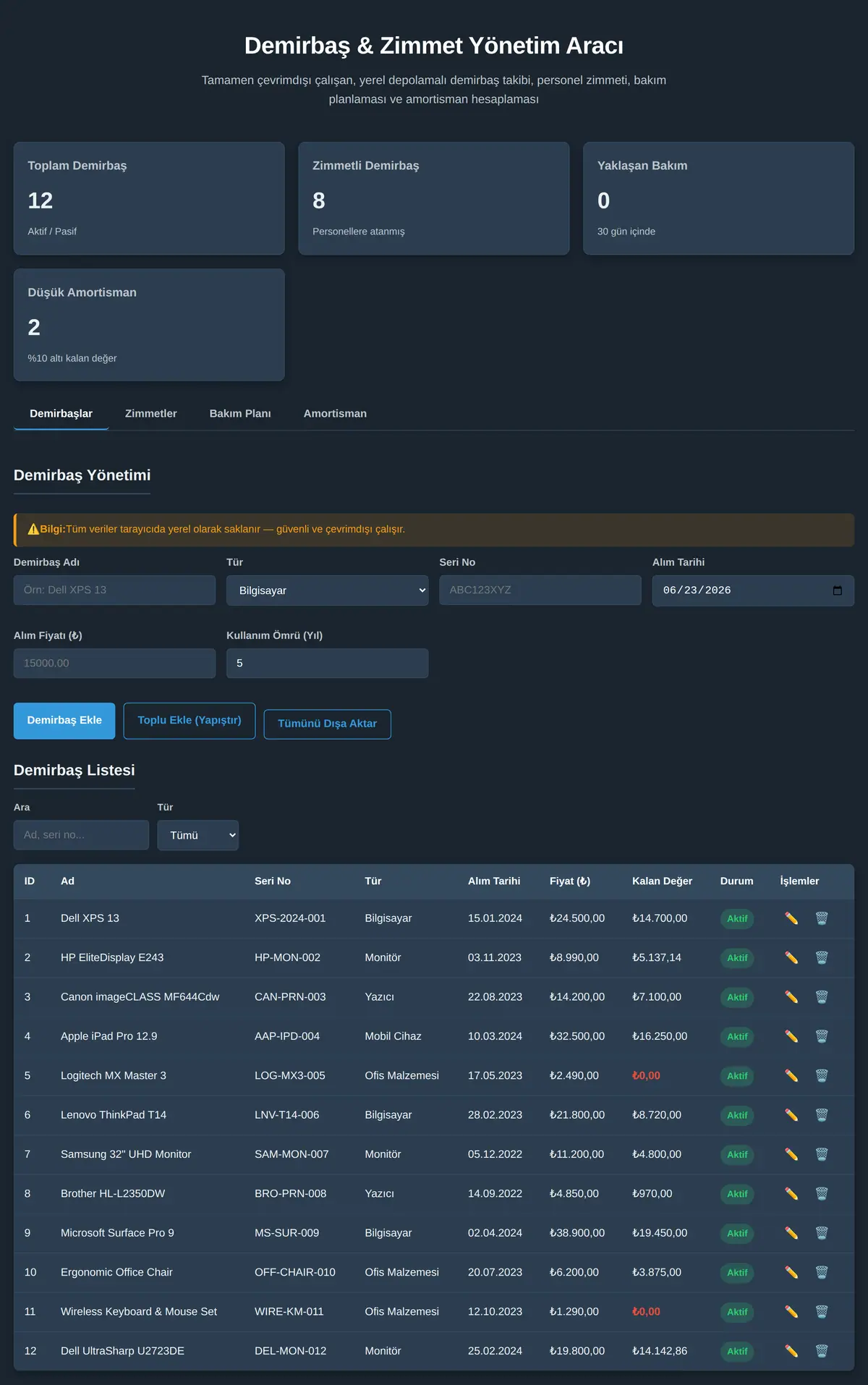Select the Düşük Amortisman summary card
The height and width of the screenshot is (1385, 868).
pyautogui.click(x=149, y=325)
